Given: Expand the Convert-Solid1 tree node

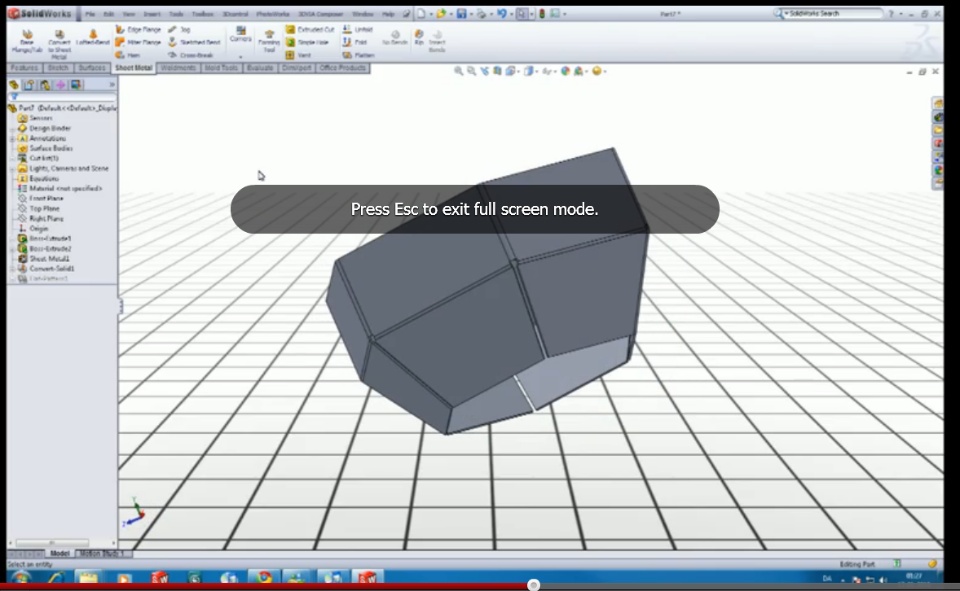Looking at the screenshot, I should [12, 269].
